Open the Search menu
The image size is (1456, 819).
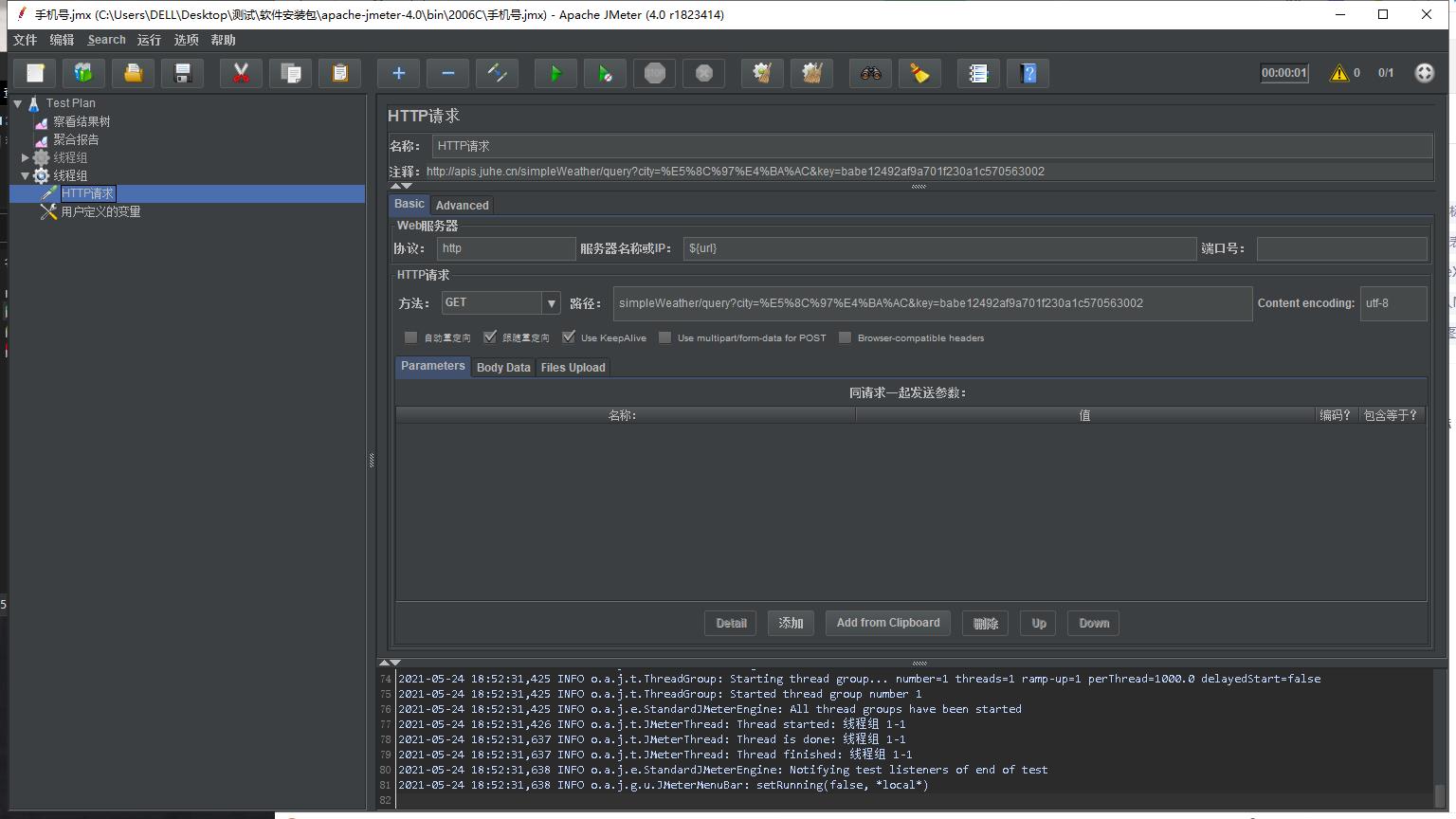click(x=106, y=40)
